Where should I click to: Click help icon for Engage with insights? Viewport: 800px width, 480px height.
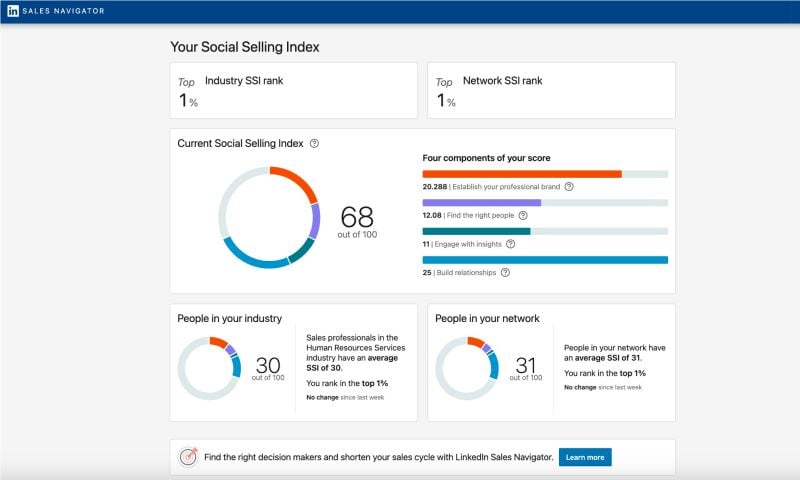[x=510, y=244]
